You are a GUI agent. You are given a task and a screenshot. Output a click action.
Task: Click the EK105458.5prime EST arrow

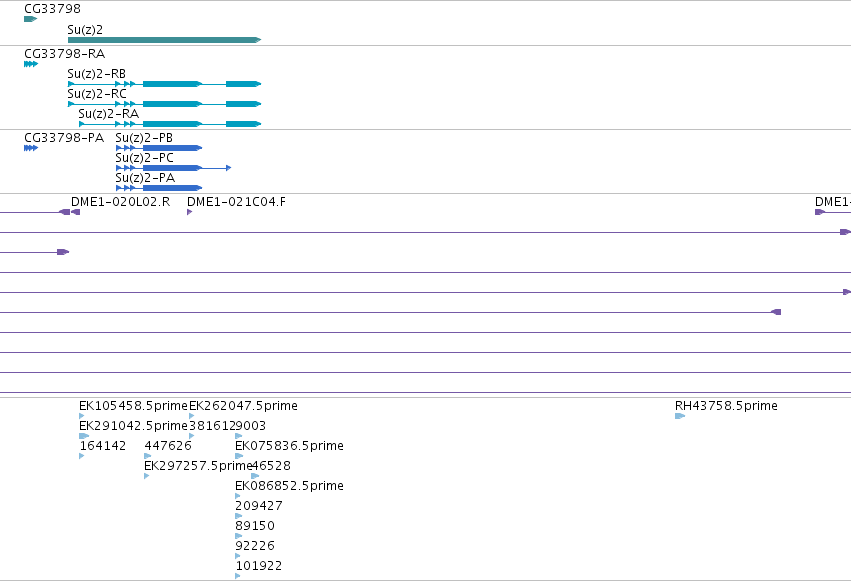[81, 416]
